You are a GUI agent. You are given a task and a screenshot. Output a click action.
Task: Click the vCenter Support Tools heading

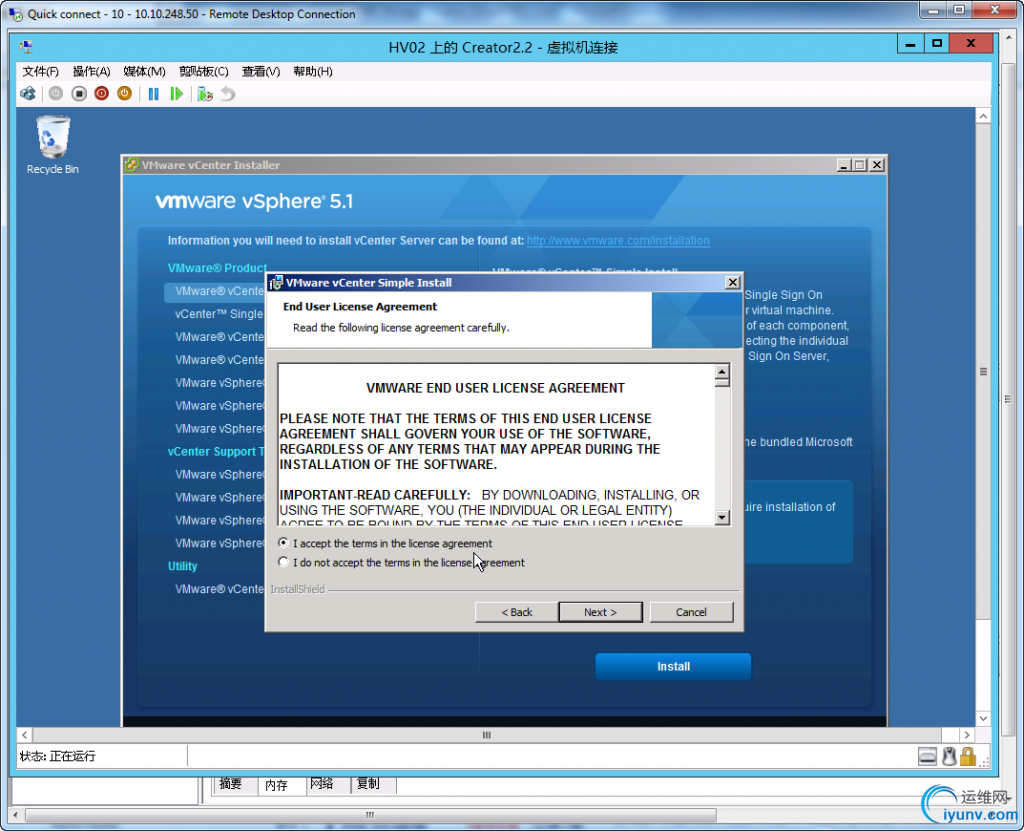tap(216, 451)
